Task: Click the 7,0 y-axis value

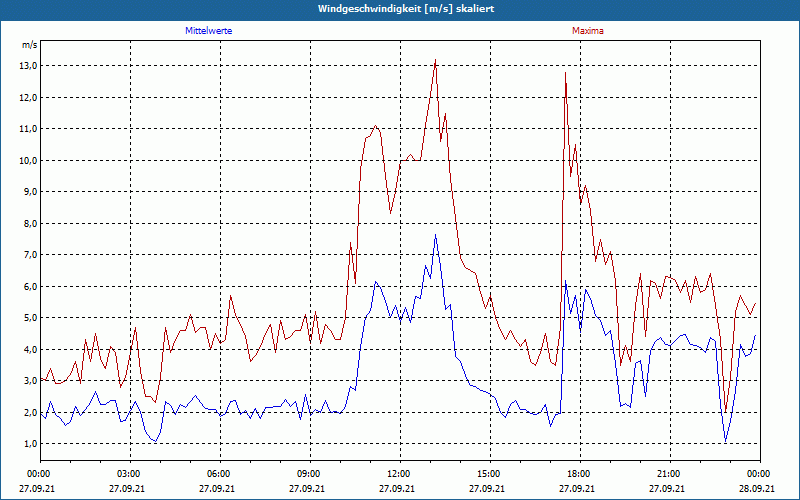Action: click(30, 255)
